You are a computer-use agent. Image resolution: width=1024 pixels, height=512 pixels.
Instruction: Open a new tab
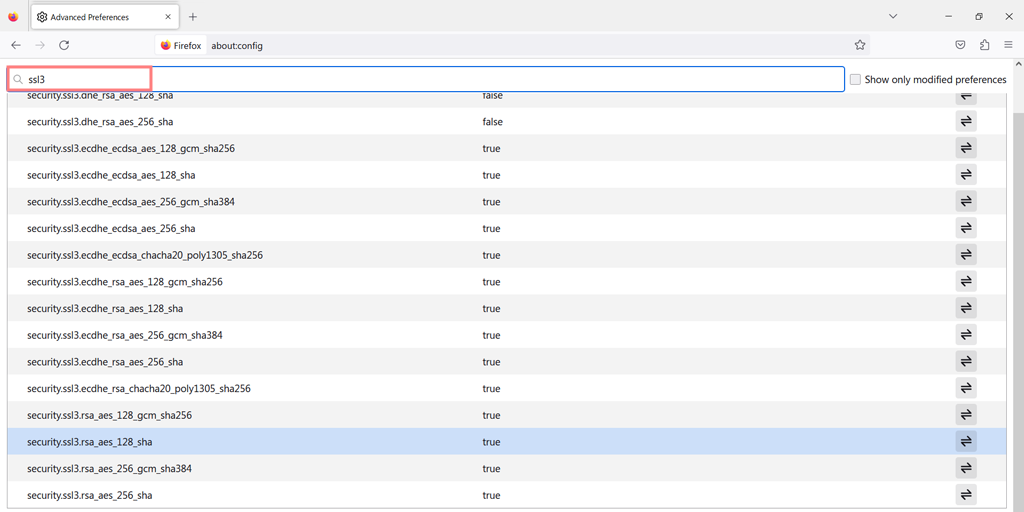(193, 17)
